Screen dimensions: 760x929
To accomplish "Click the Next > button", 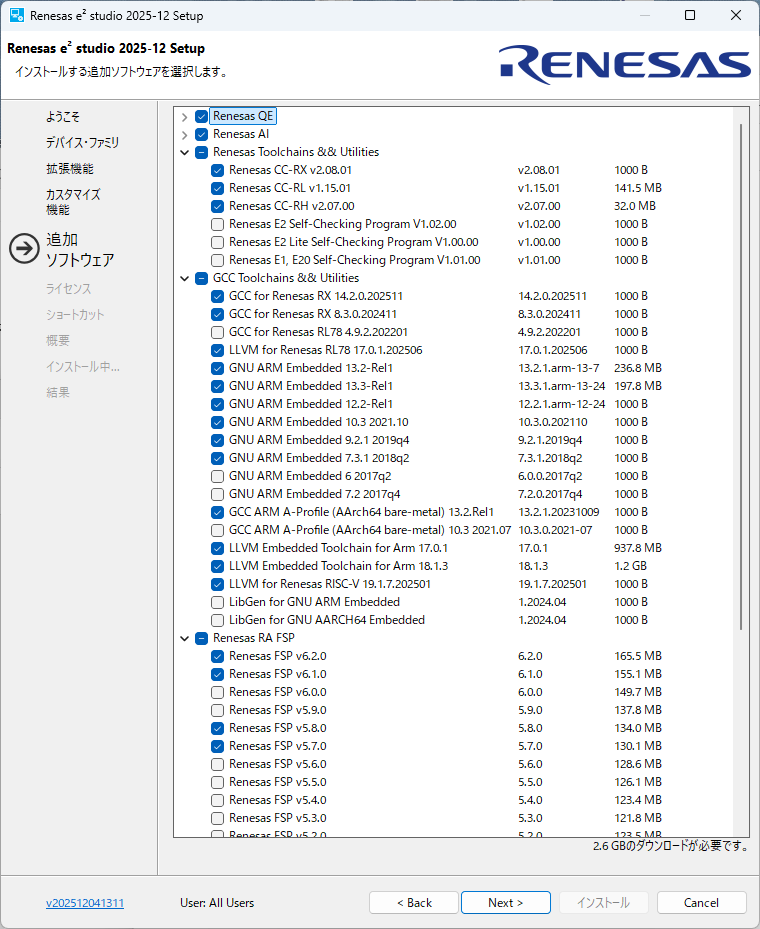I will 505,903.
